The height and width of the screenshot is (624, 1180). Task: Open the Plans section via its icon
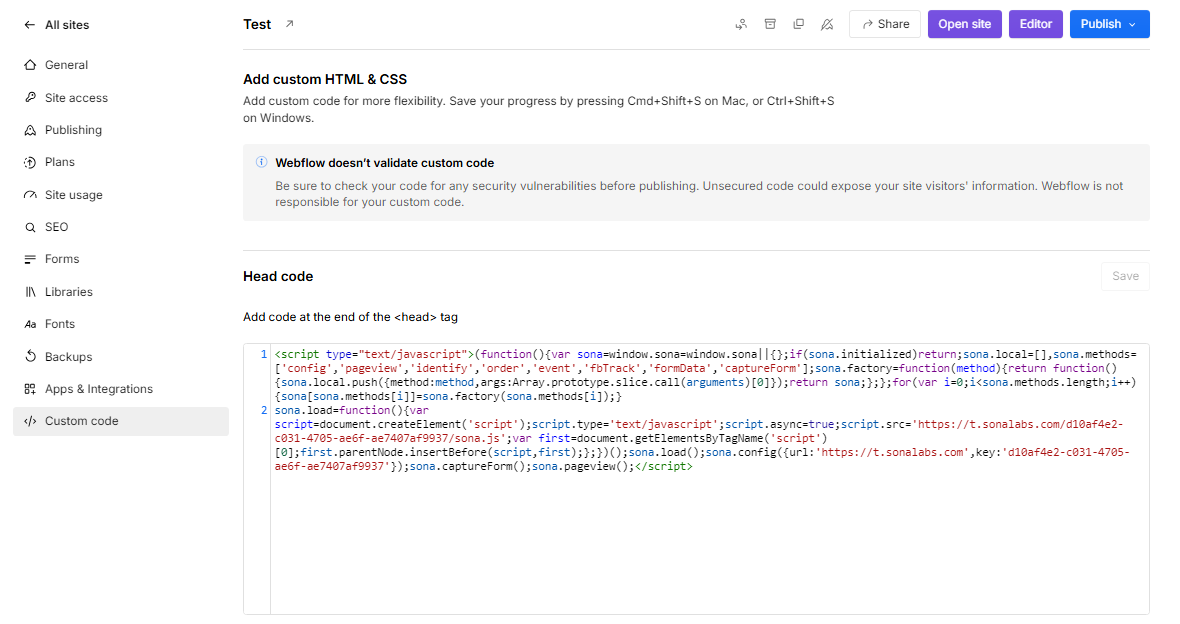(x=30, y=163)
